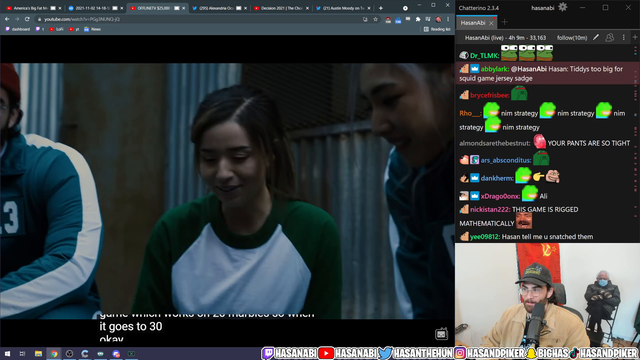Open username ars_absconditus in chat
640x360 pixels.
(x=506, y=160)
